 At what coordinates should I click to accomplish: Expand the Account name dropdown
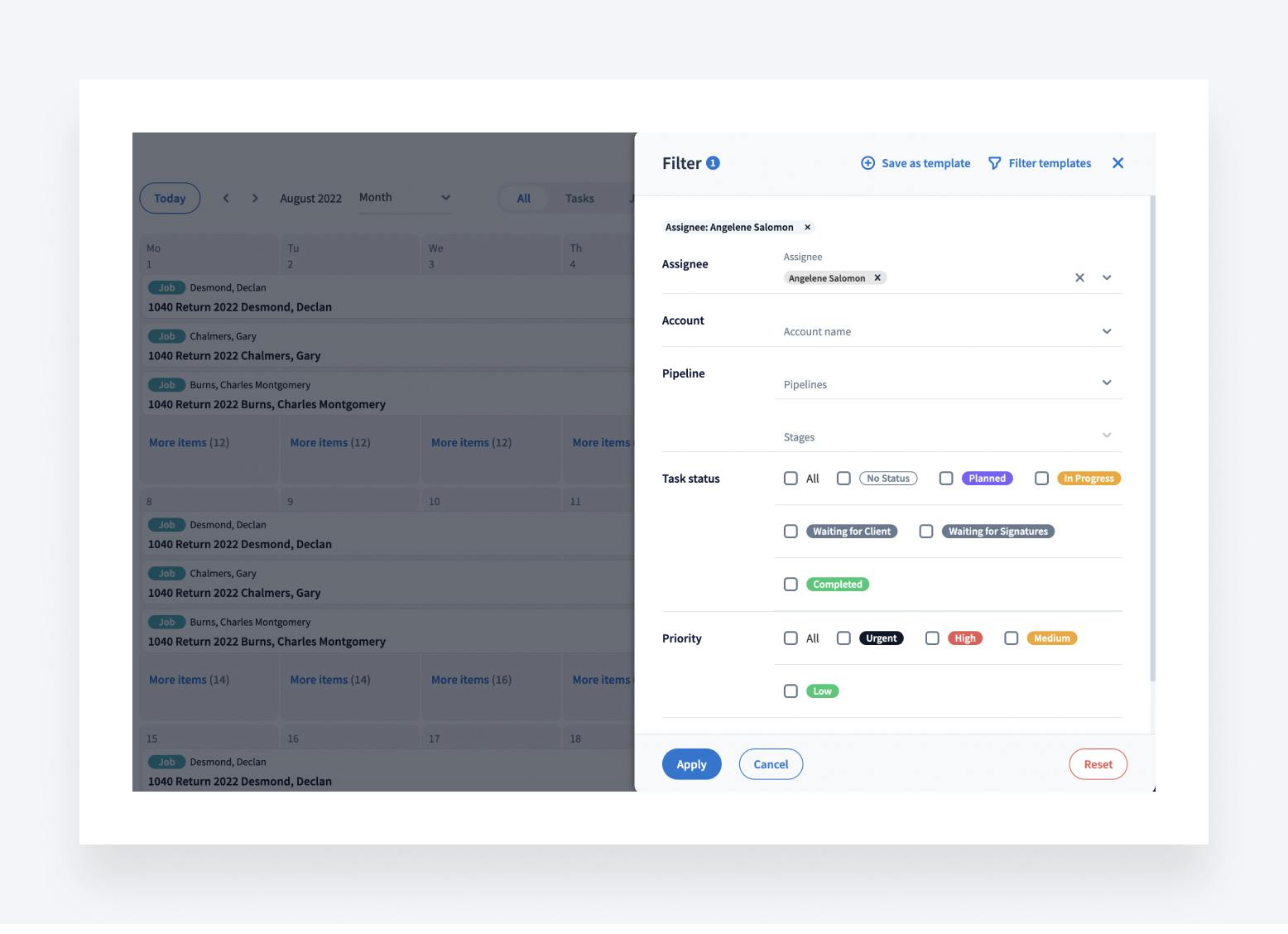click(x=1107, y=331)
